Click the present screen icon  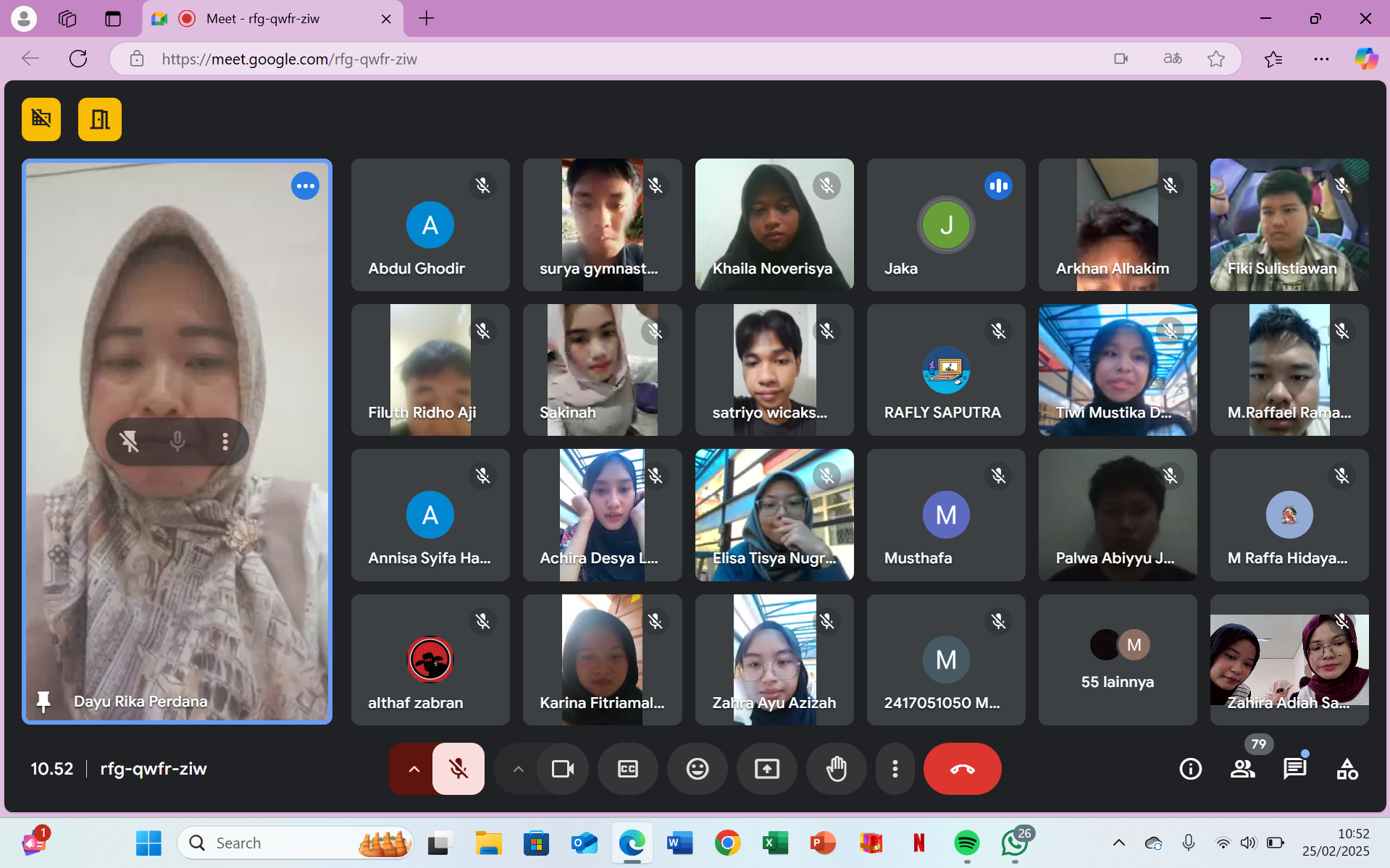coord(766,769)
